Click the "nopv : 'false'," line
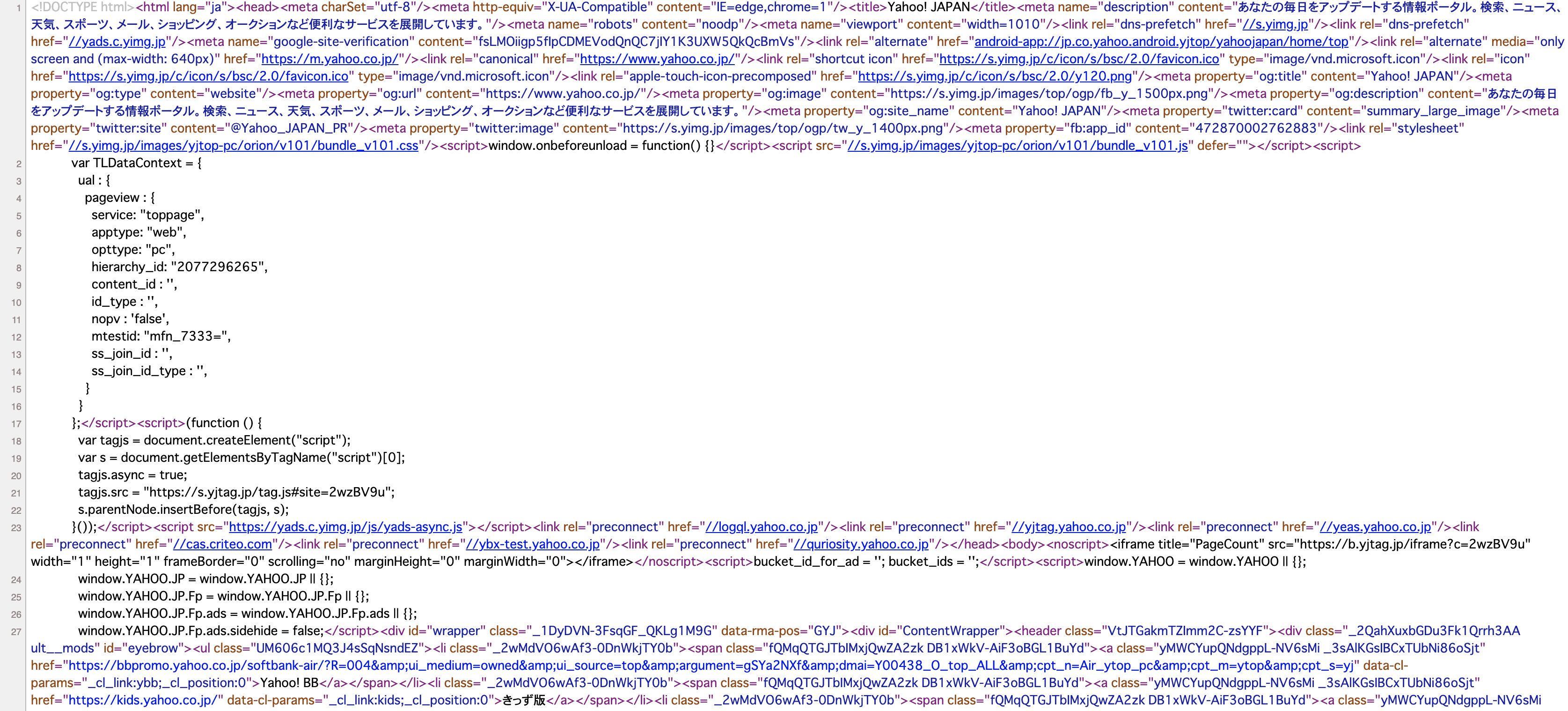This screenshot has height=711, width=1568. click(130, 319)
